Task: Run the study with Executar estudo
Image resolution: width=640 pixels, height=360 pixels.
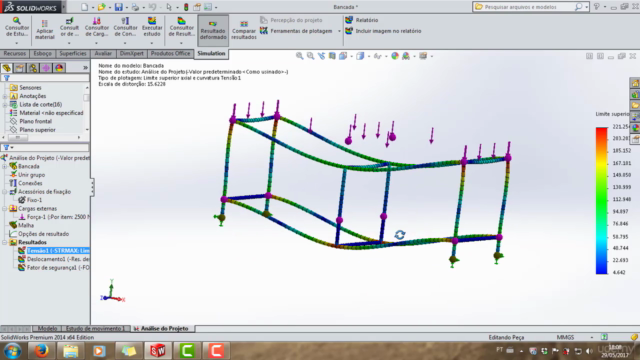Action: click(152, 27)
